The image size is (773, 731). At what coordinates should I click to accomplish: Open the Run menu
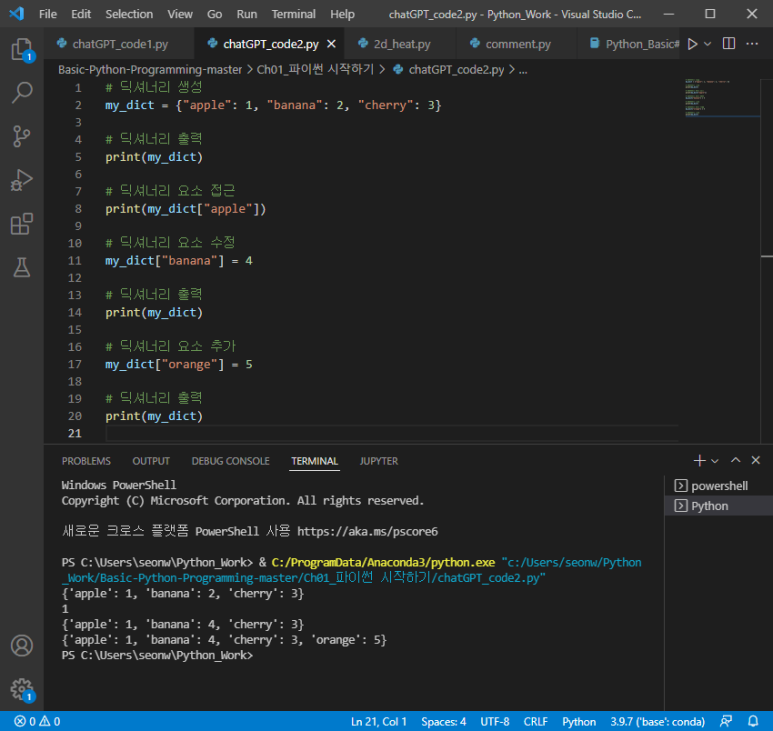click(246, 14)
